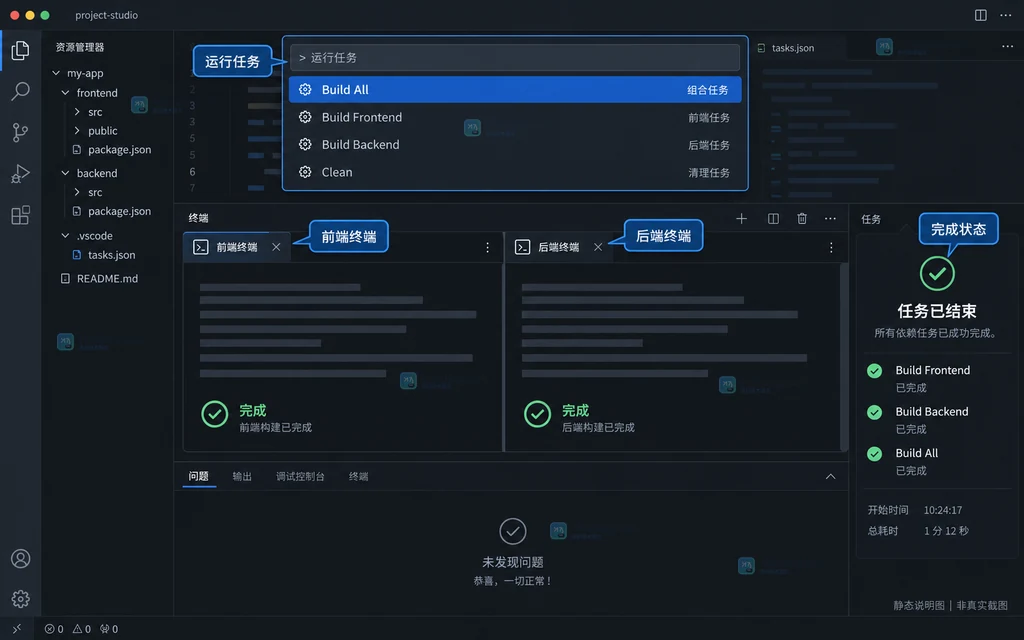Image resolution: width=1024 pixels, height=640 pixels.
Task: Show warnings count in status bar
Action: [x=82, y=629]
